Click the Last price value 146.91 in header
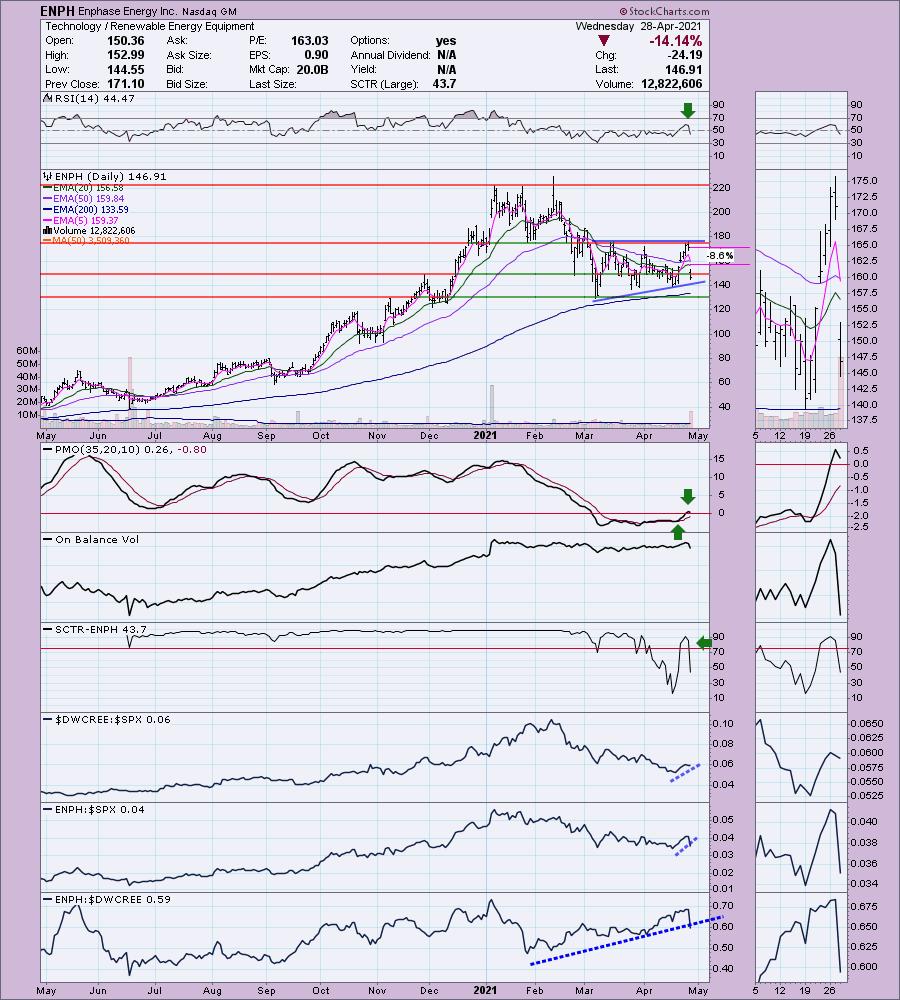The height and width of the screenshot is (1000, 900). 683,70
